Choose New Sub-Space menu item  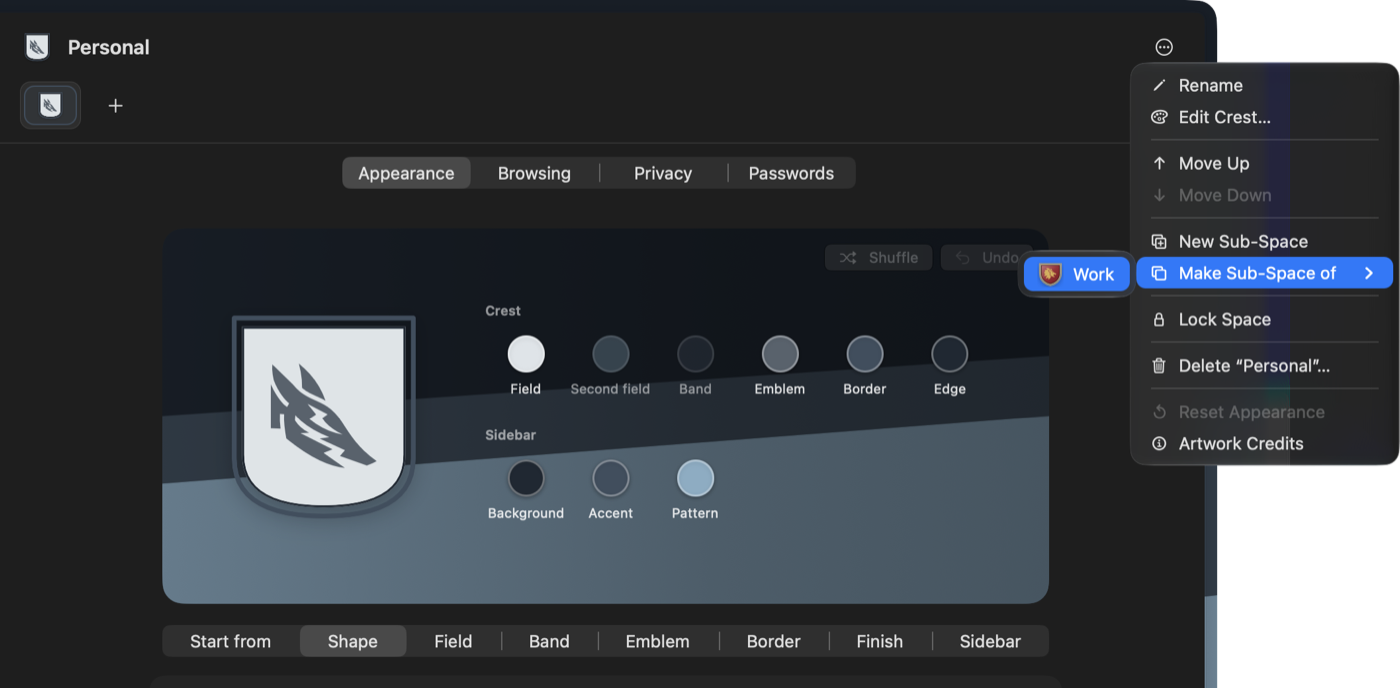coord(1265,241)
